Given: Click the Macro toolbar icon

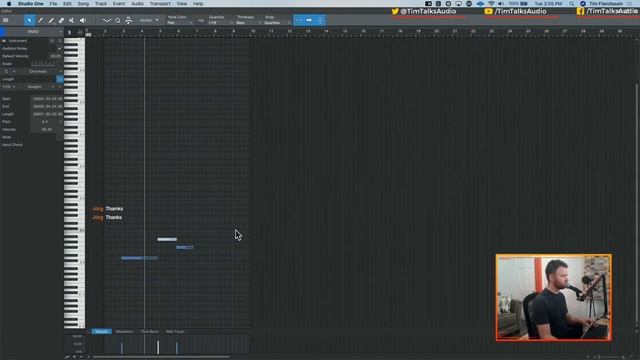Looking at the screenshot, I should point(129,20).
